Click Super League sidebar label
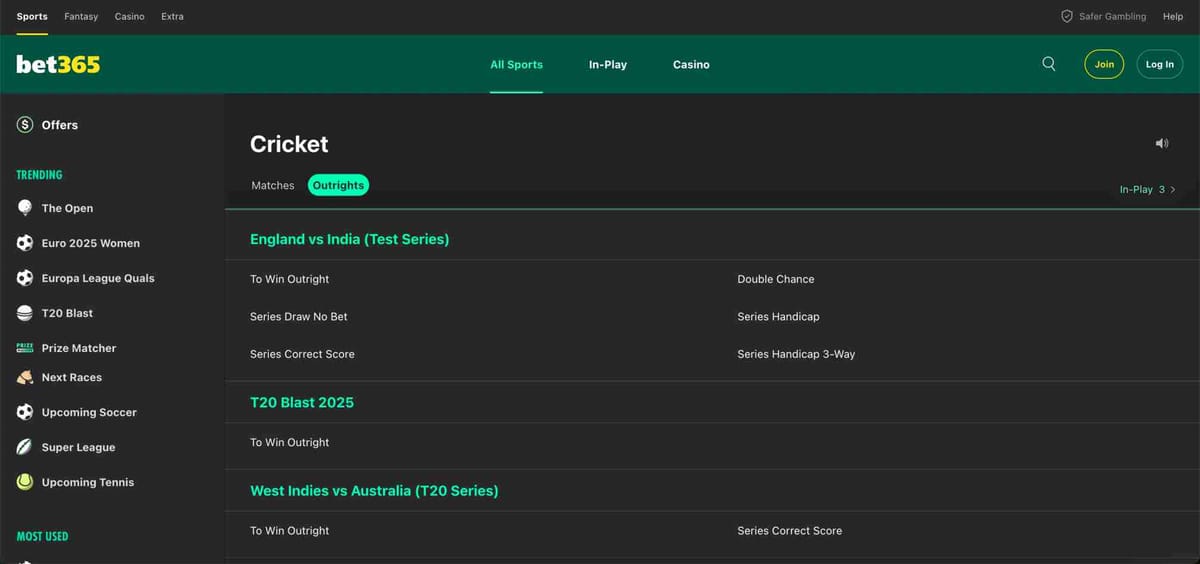Viewport: 1200px width, 564px height. click(78, 447)
